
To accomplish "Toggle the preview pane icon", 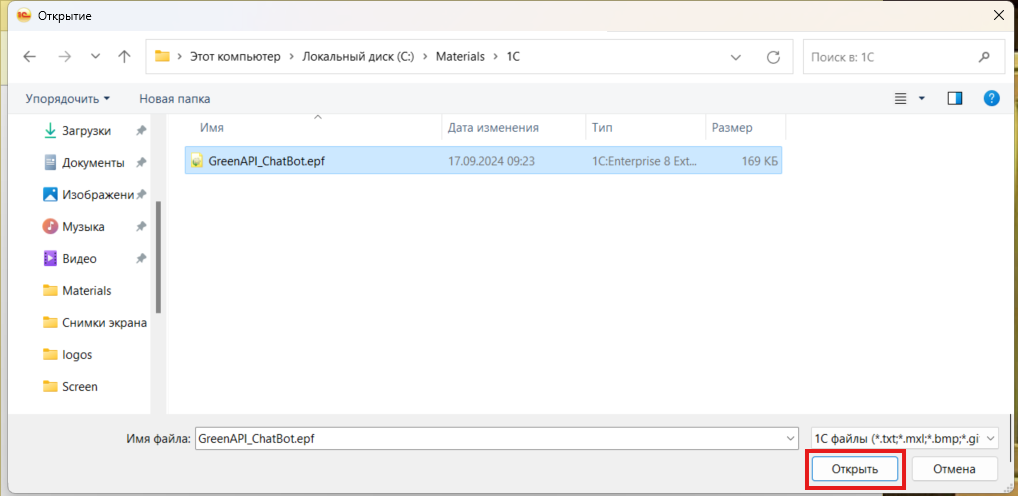I will coord(955,98).
